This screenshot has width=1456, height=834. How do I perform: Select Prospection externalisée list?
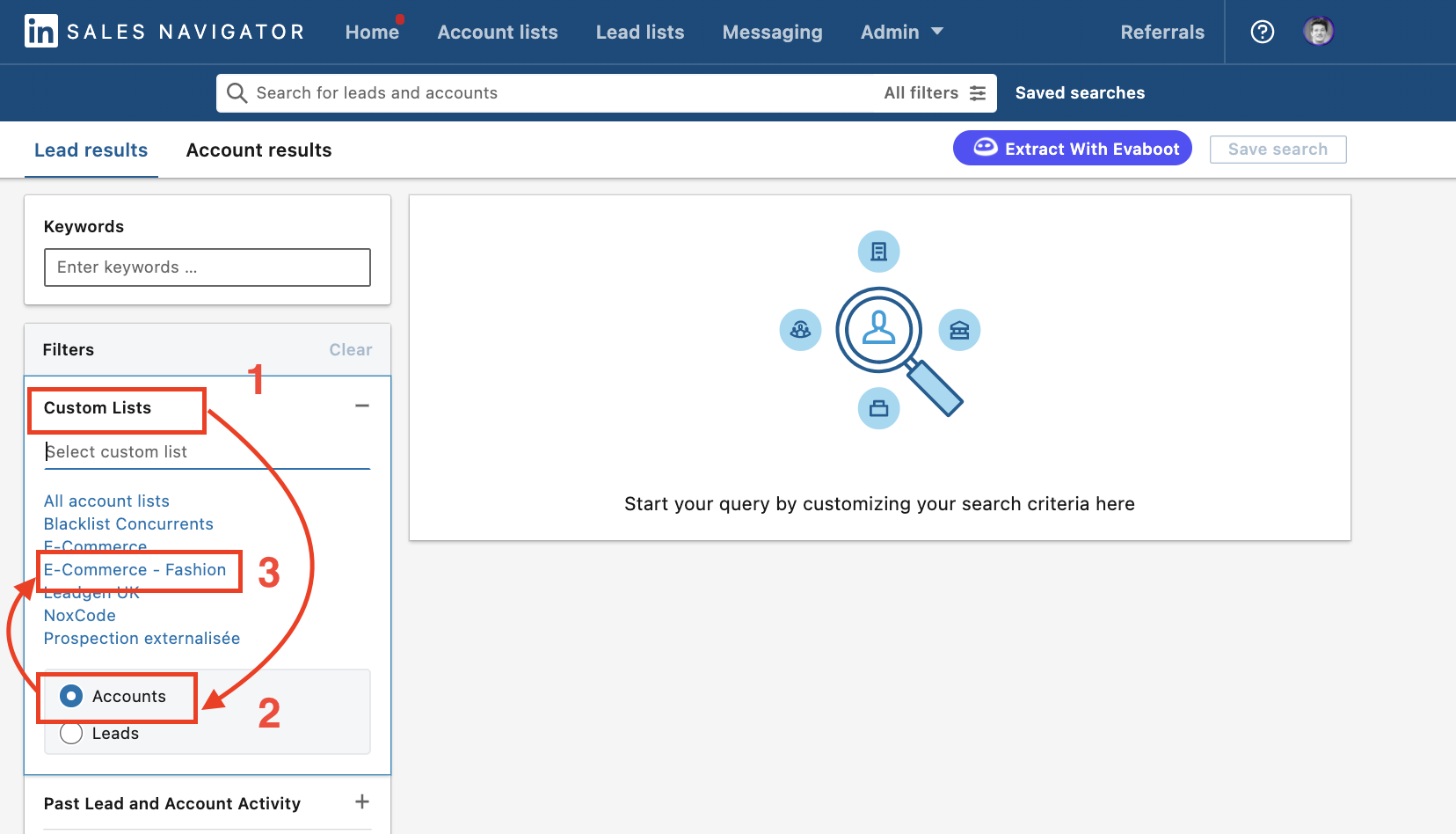[142, 638]
